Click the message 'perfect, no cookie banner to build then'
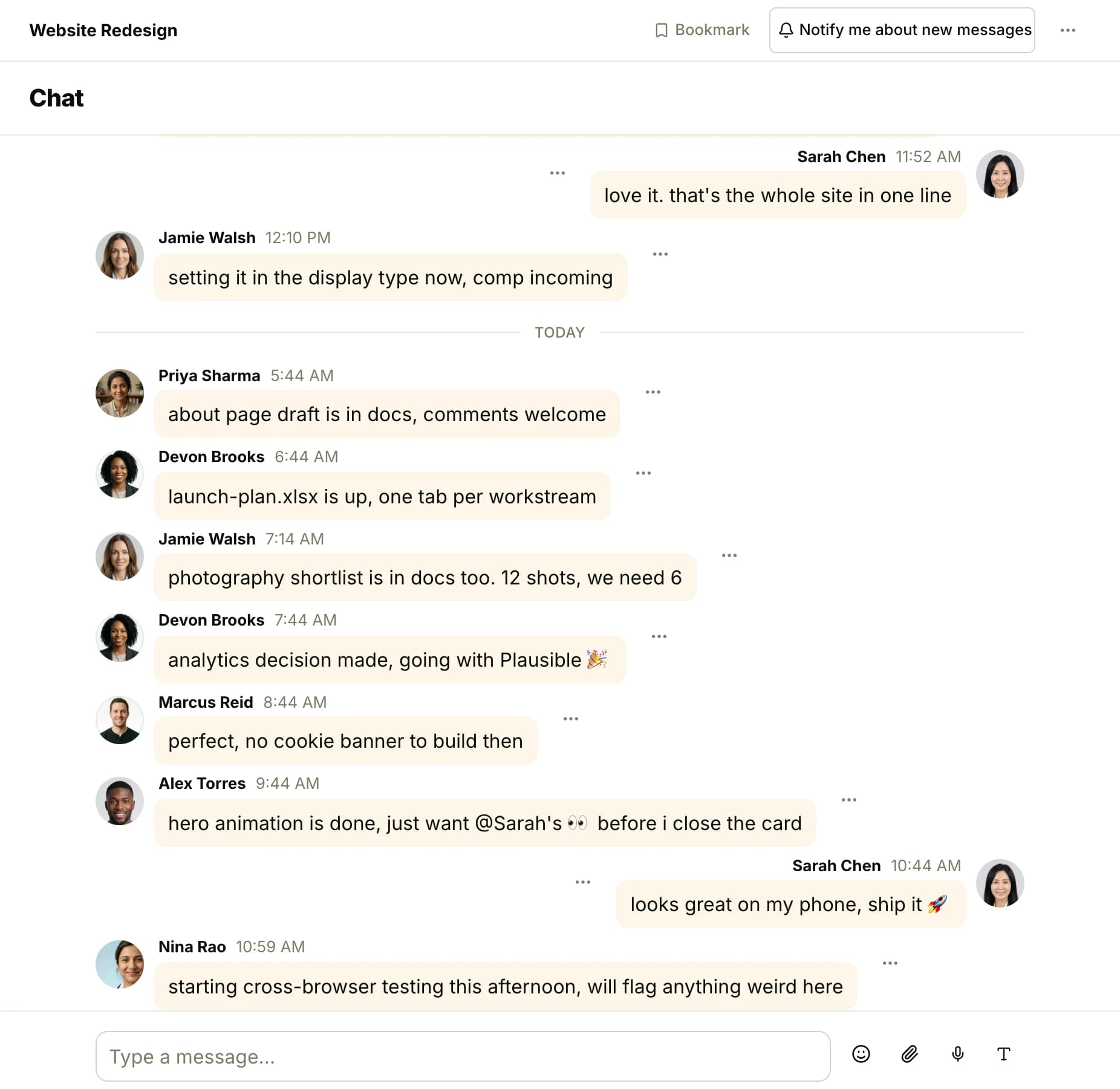Screen dimensions: 1120x1089 [x=345, y=741]
